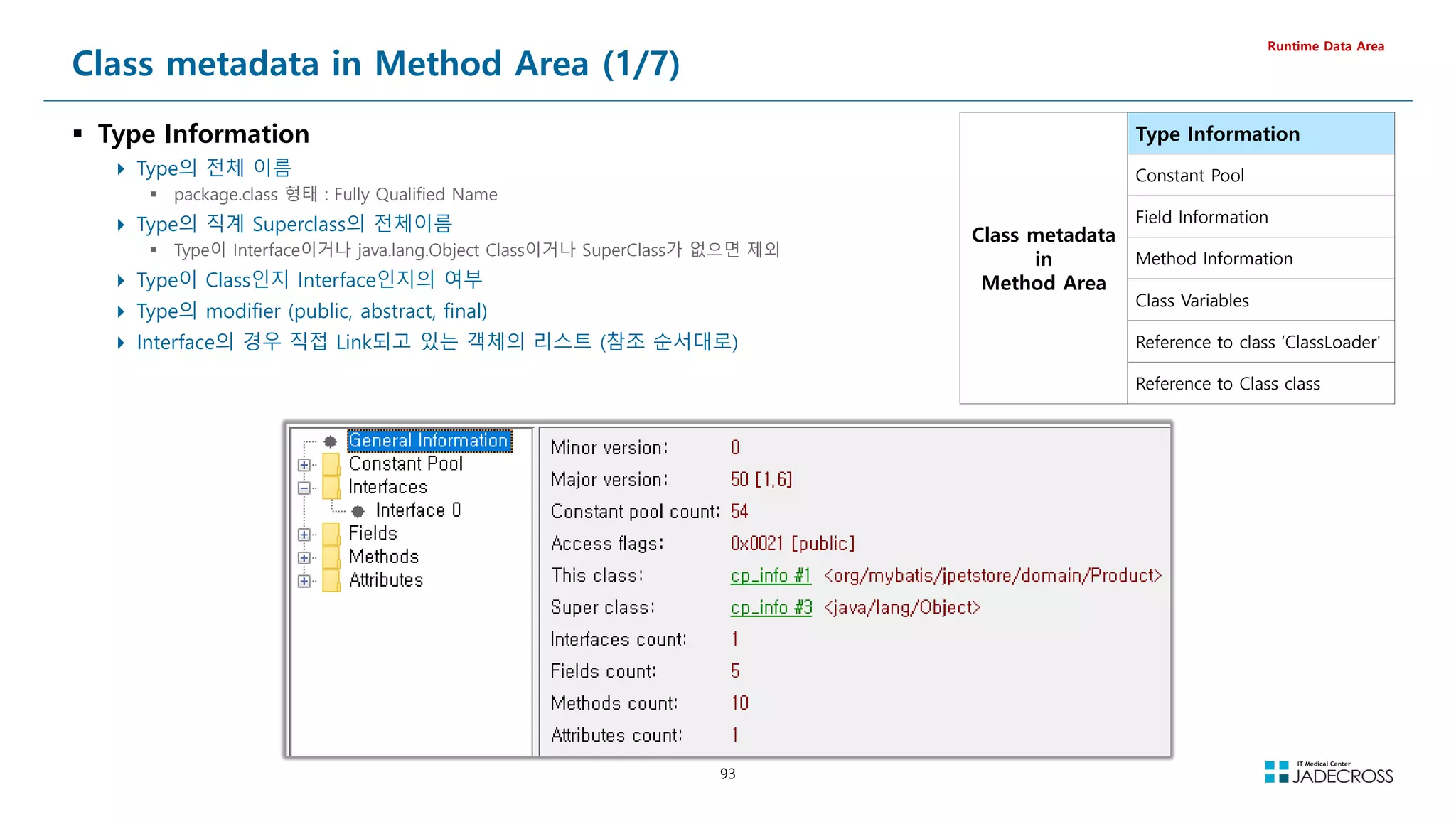Click the Fully Qualified Name sub-bullet

click(336, 195)
